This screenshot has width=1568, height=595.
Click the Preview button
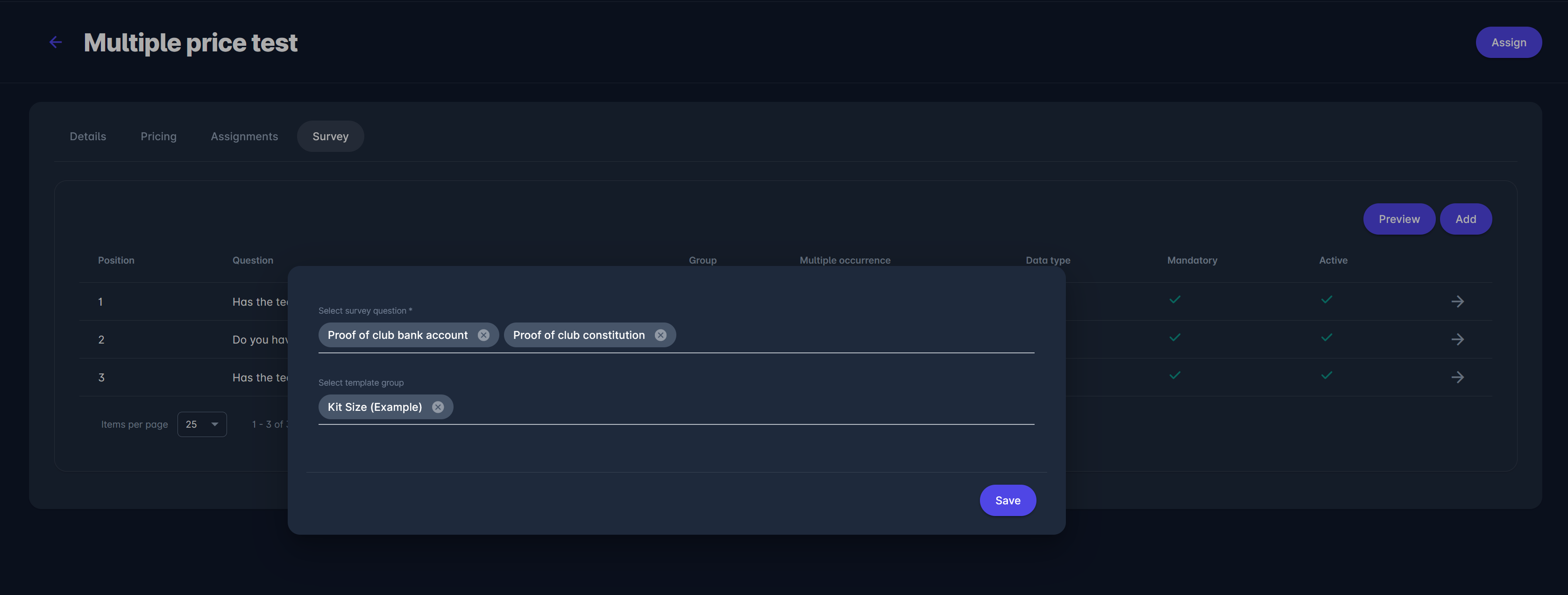click(x=1398, y=219)
